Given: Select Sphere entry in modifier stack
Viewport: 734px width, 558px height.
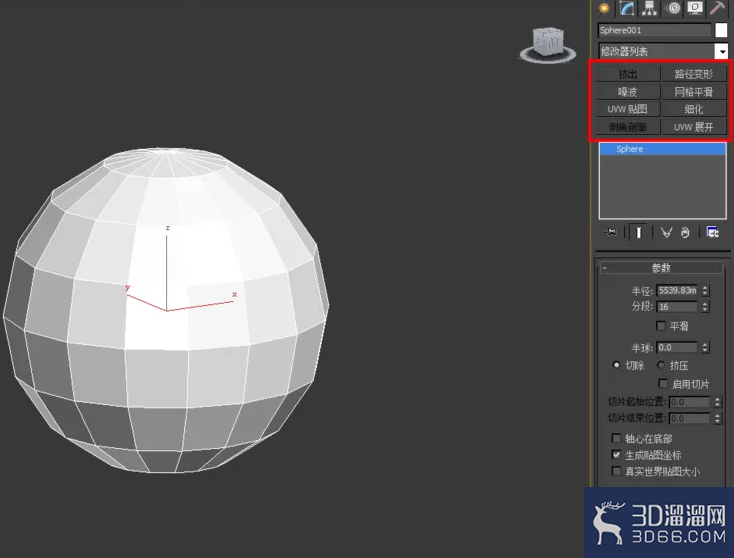Looking at the screenshot, I should pyautogui.click(x=663, y=149).
